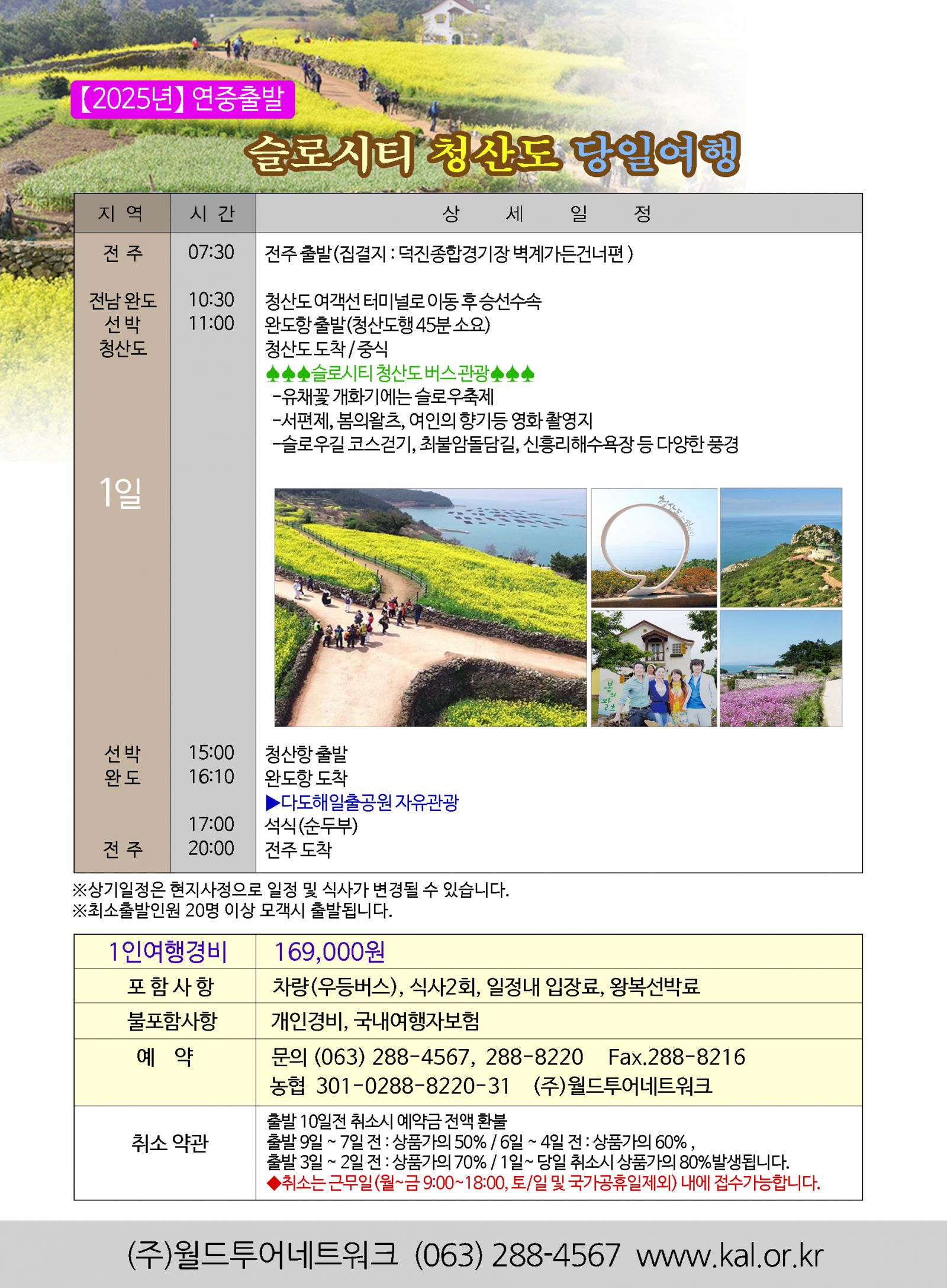This screenshot has width=947, height=1288.
Task: Click blue '▶다도해일출공원 자유관광' line
Action: (362, 802)
